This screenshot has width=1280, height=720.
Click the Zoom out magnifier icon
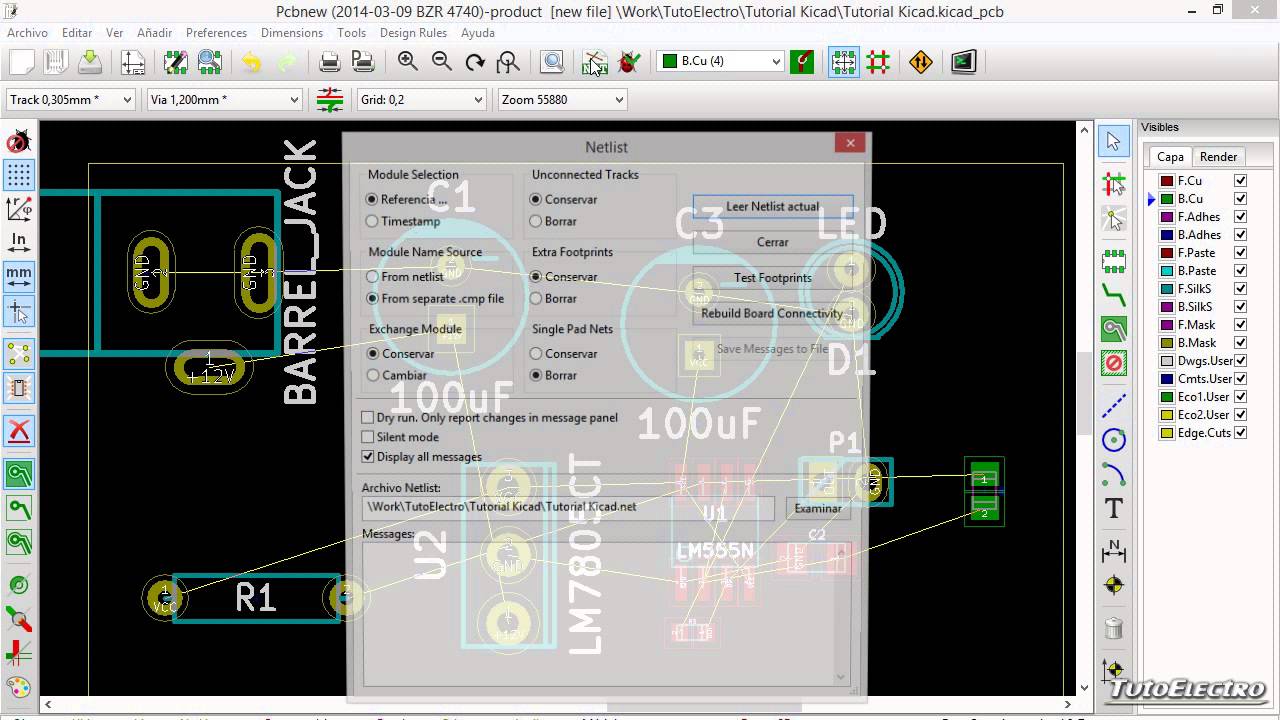click(442, 62)
